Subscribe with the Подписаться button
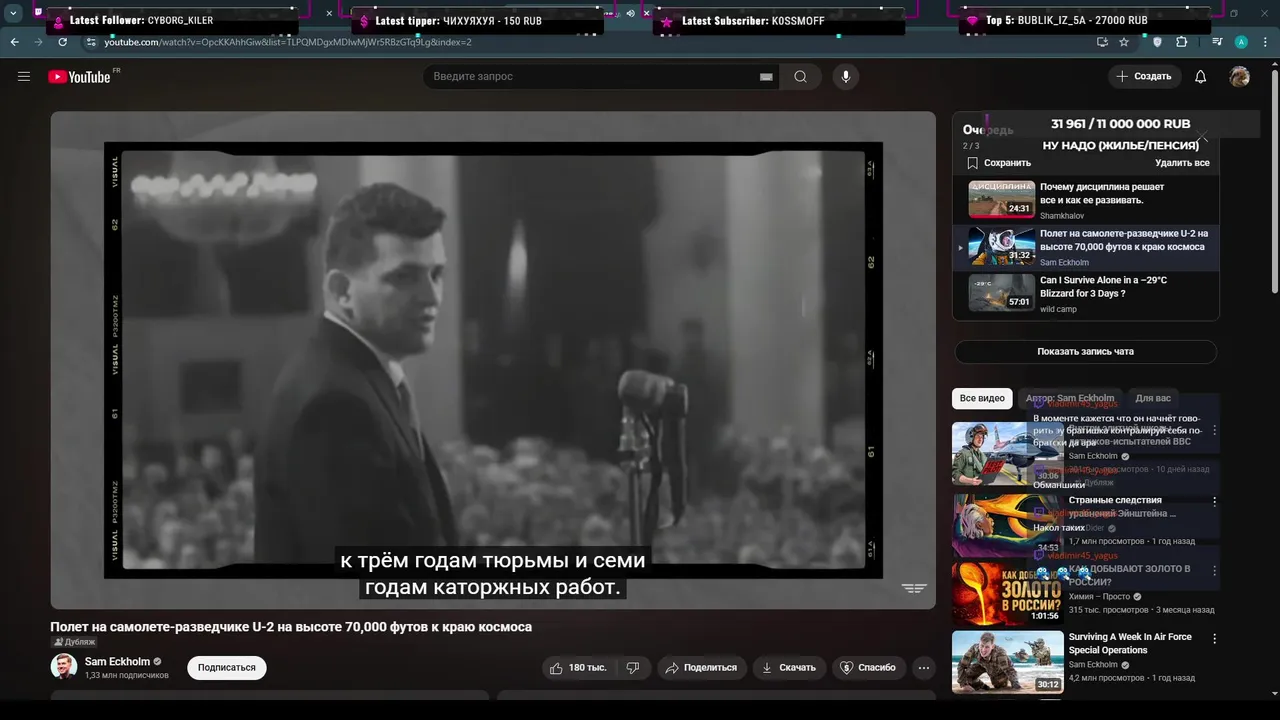 227,668
